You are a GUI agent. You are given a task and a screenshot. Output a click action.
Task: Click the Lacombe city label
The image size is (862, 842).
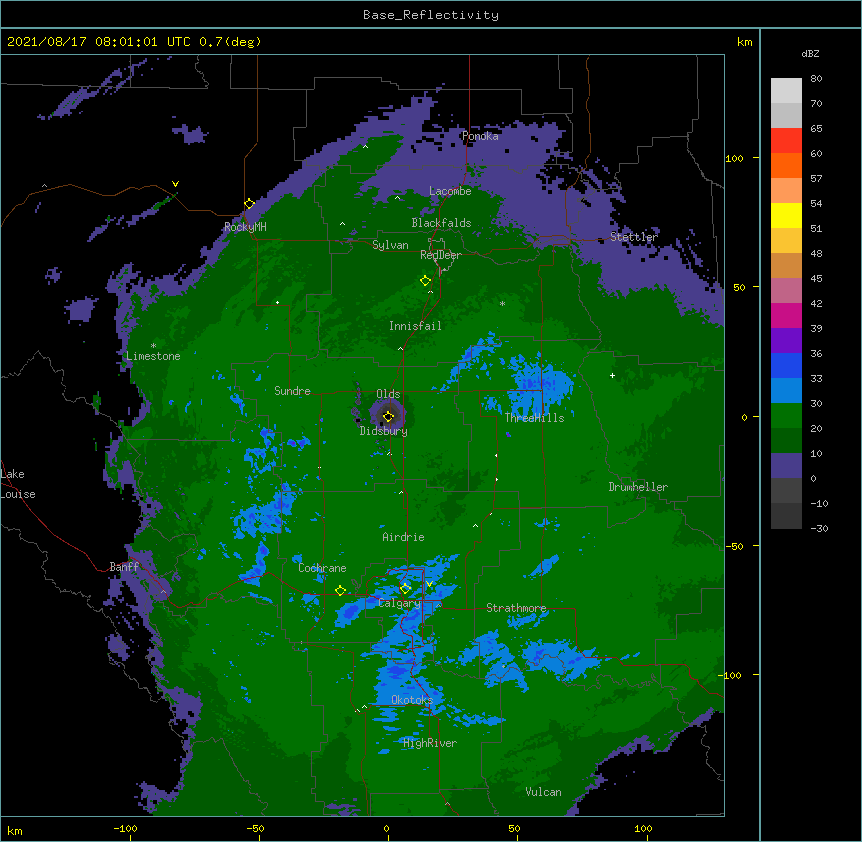450,191
